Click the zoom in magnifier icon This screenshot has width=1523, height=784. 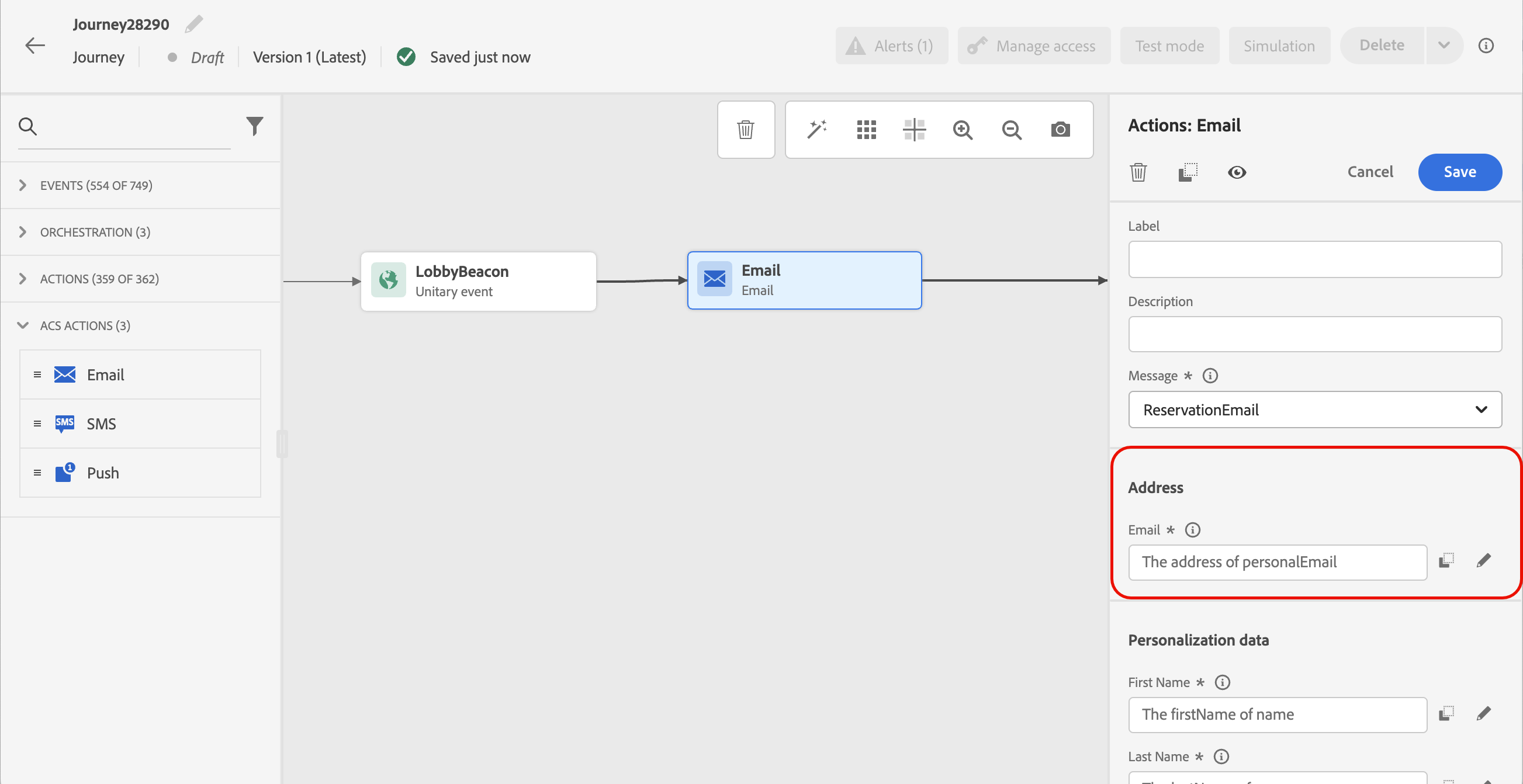pyautogui.click(x=963, y=129)
